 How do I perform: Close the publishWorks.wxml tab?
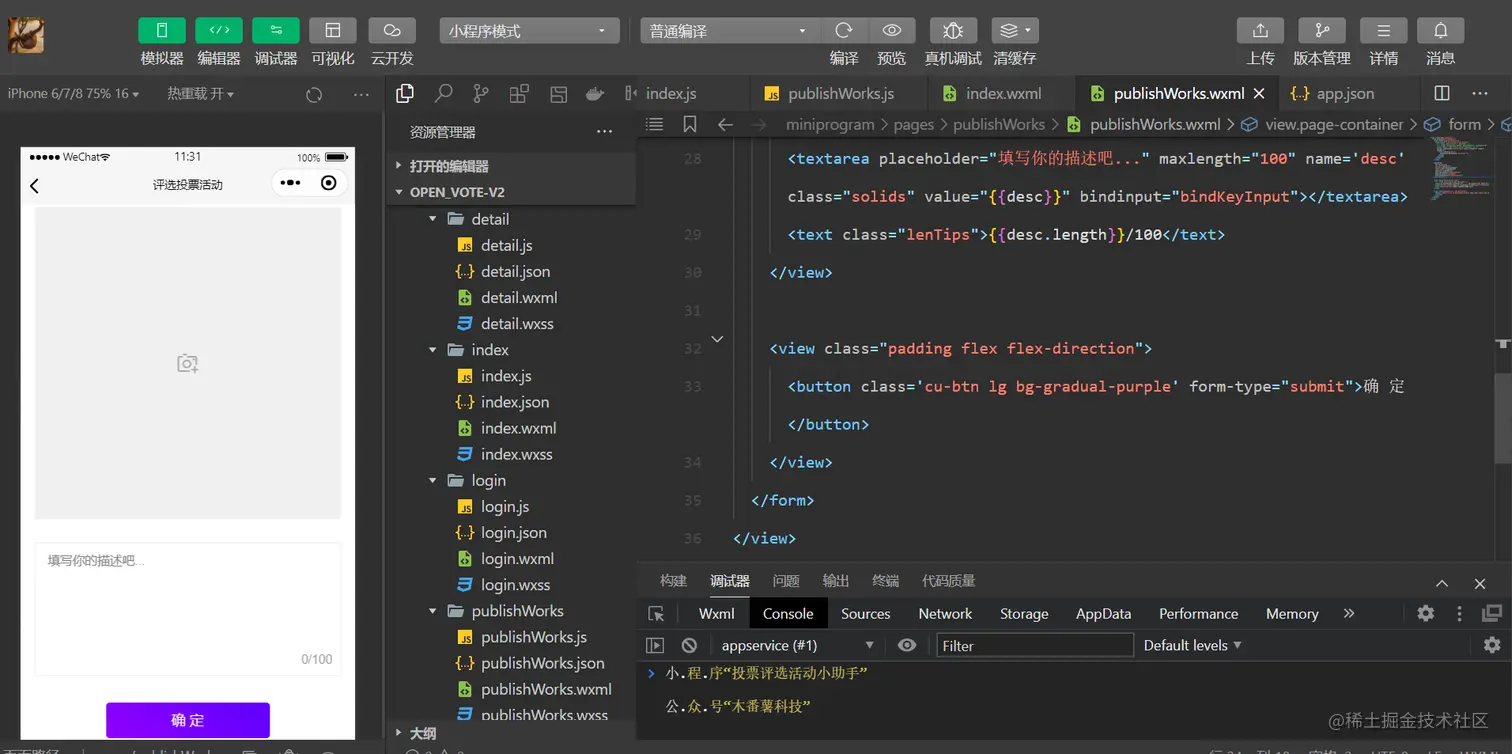1259,93
